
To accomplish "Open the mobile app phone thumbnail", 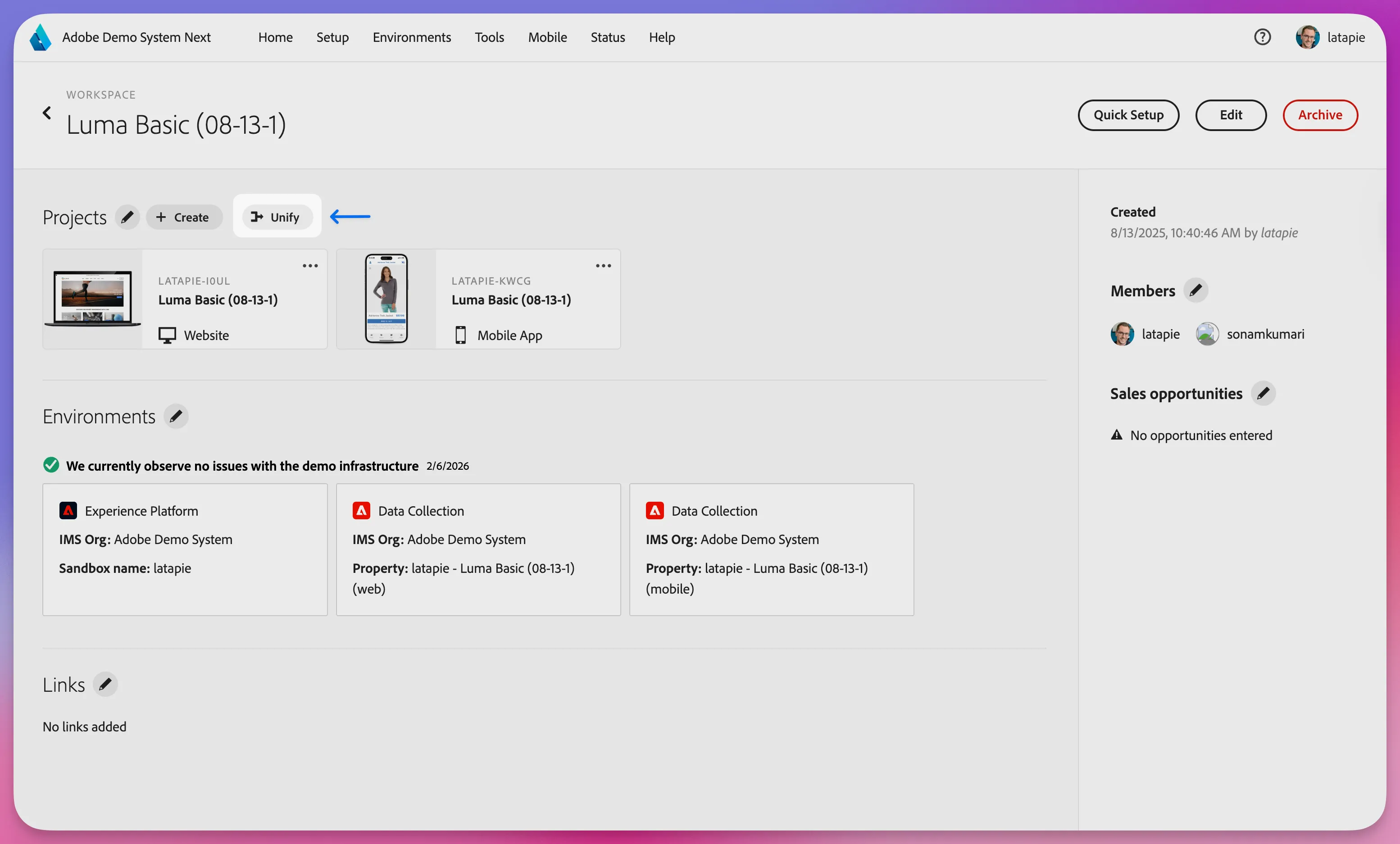I will (386, 299).
